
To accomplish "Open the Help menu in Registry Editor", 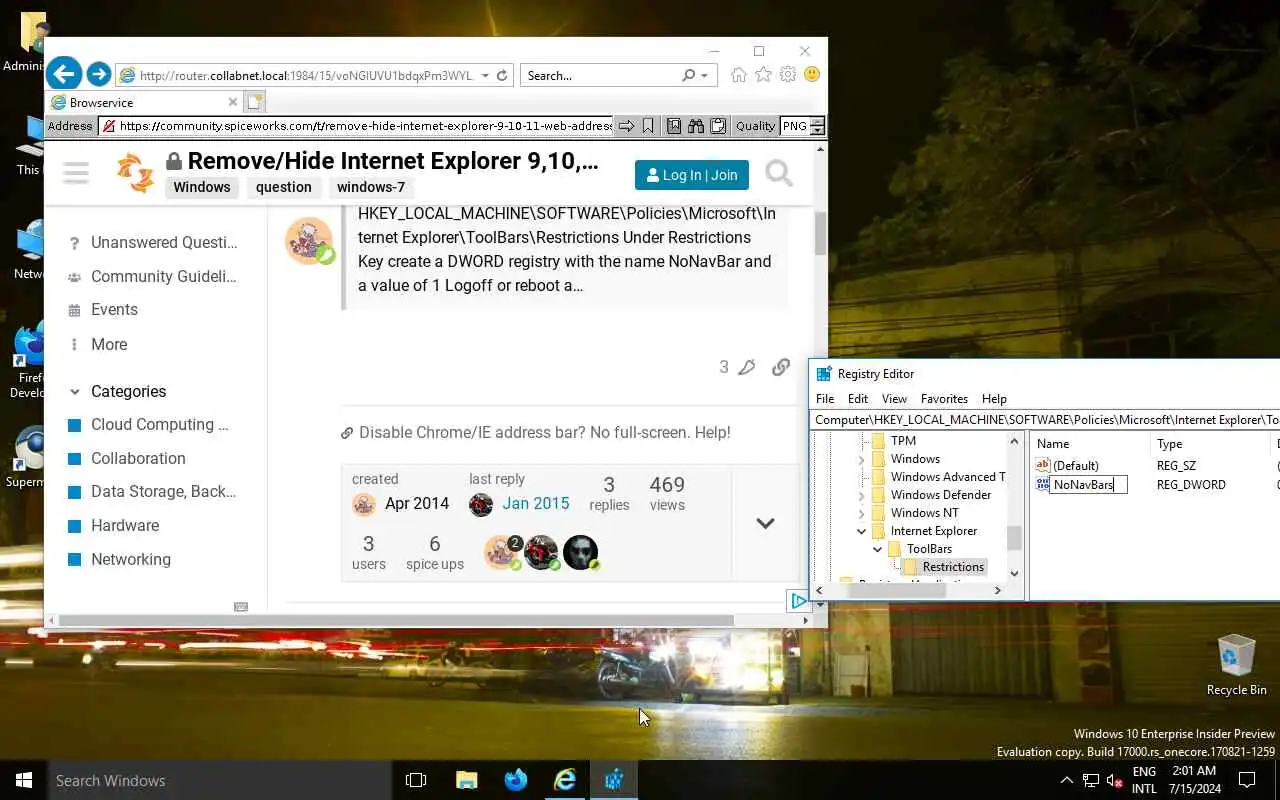I will tap(994, 398).
